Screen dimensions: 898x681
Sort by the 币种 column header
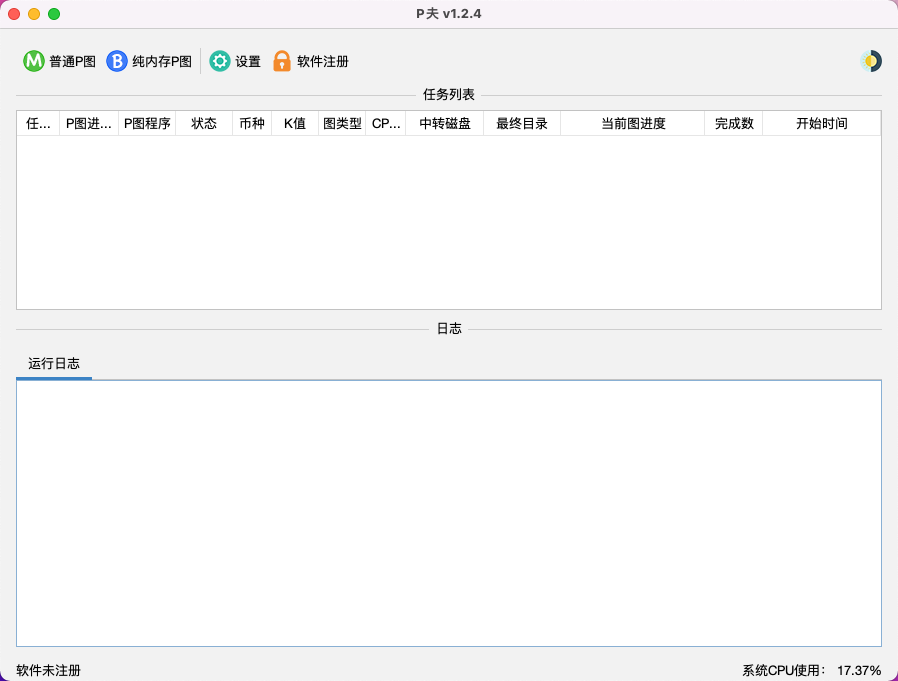[x=252, y=124]
